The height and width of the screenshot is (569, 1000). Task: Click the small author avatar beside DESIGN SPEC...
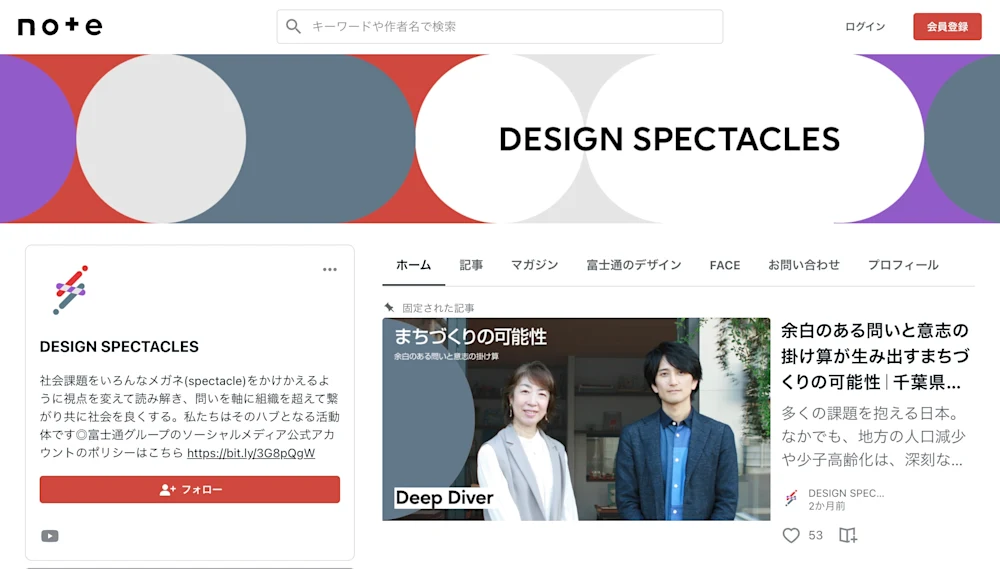[x=791, y=498]
